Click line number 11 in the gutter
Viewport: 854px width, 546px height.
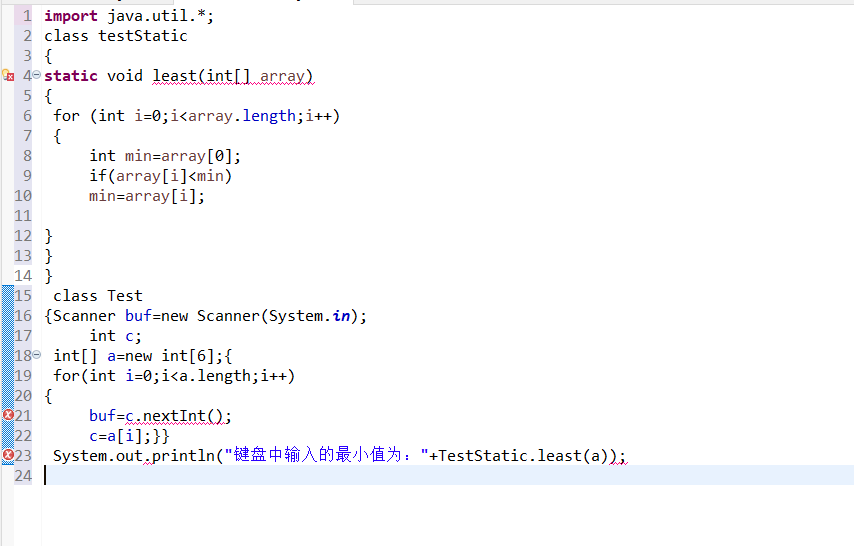23,216
